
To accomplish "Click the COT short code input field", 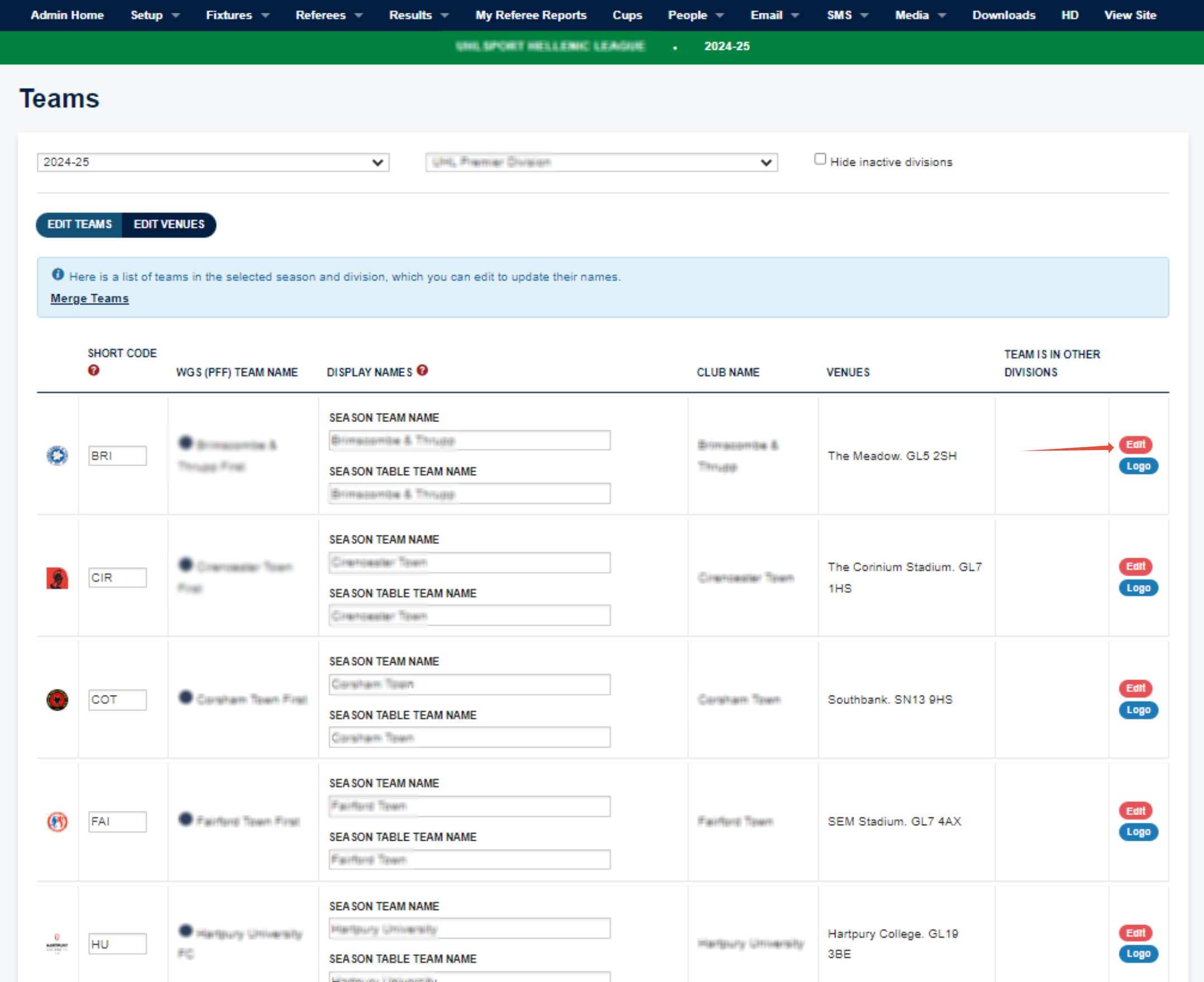I will point(117,700).
